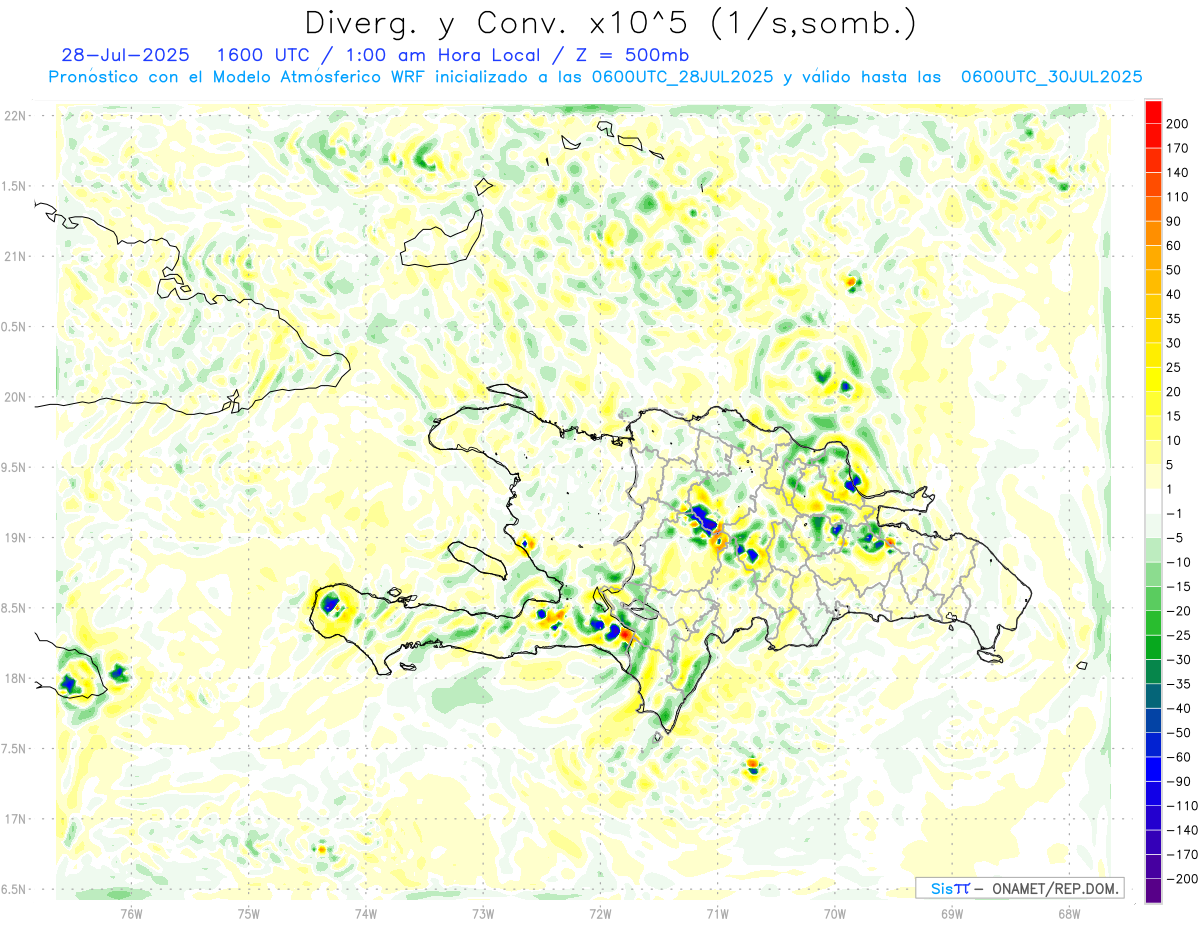The height and width of the screenshot is (927, 1200).
Task: Click the 'Pronóstico con el Modelo Atmósferico WRF' line
Action: [x=238, y=77]
